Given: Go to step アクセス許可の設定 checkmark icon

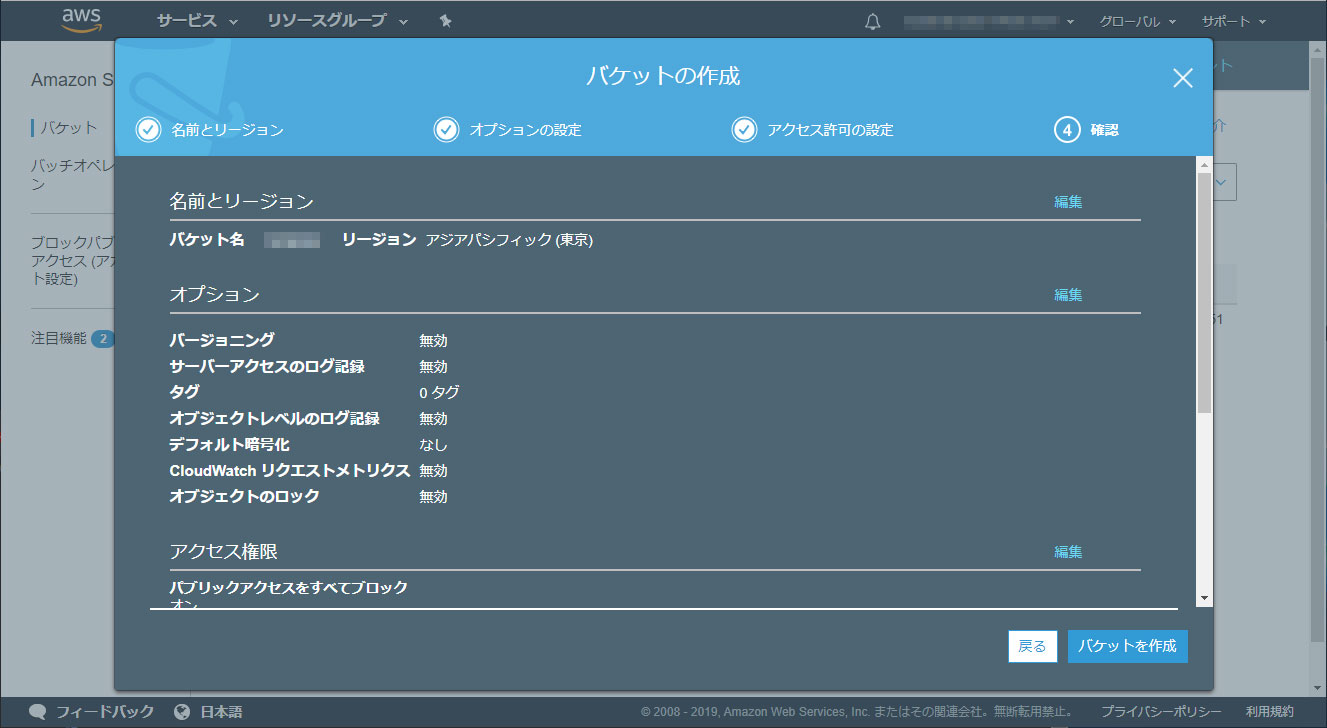Looking at the screenshot, I should tap(744, 130).
